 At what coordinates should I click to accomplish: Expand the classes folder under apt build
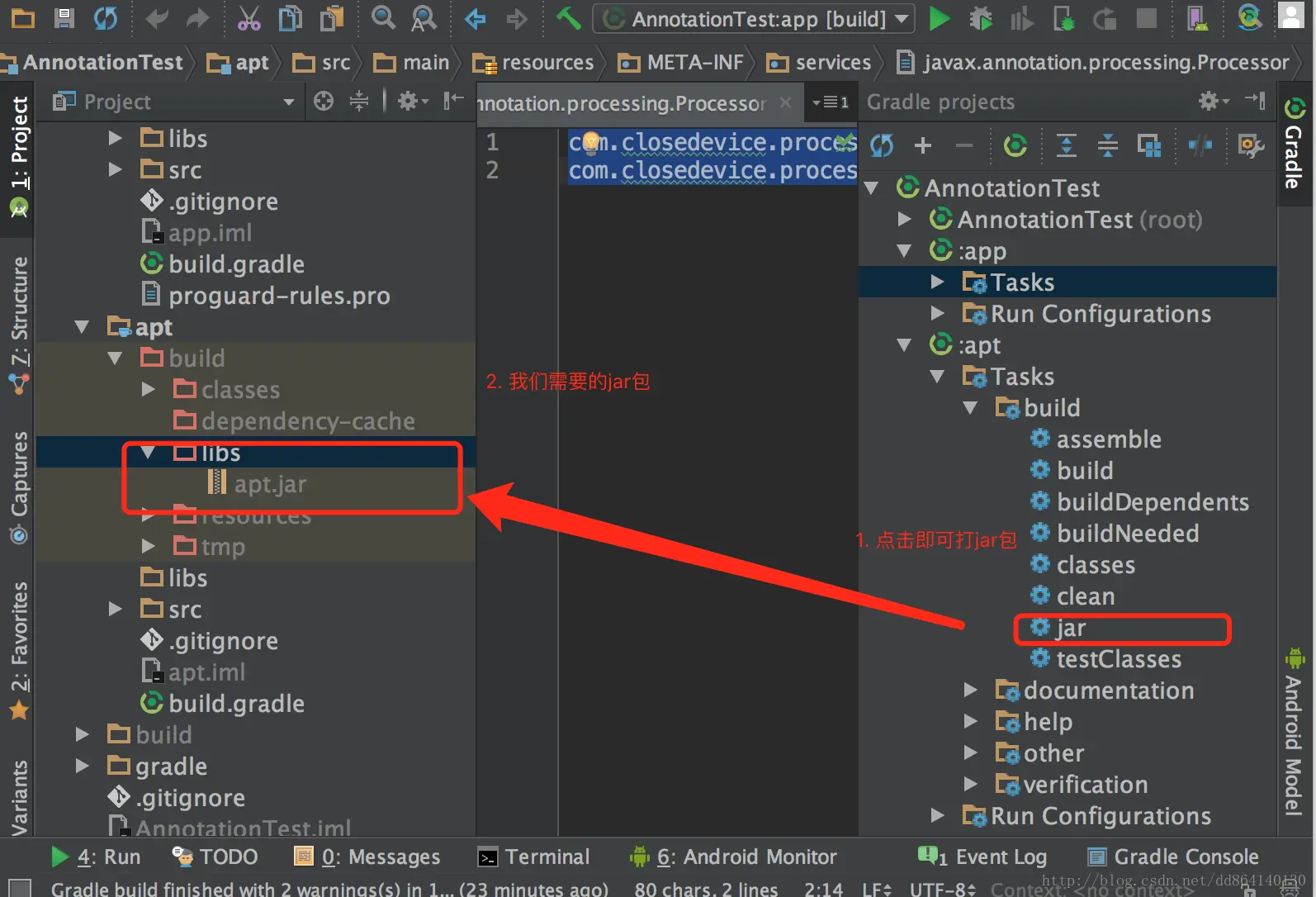pyautogui.click(x=148, y=389)
